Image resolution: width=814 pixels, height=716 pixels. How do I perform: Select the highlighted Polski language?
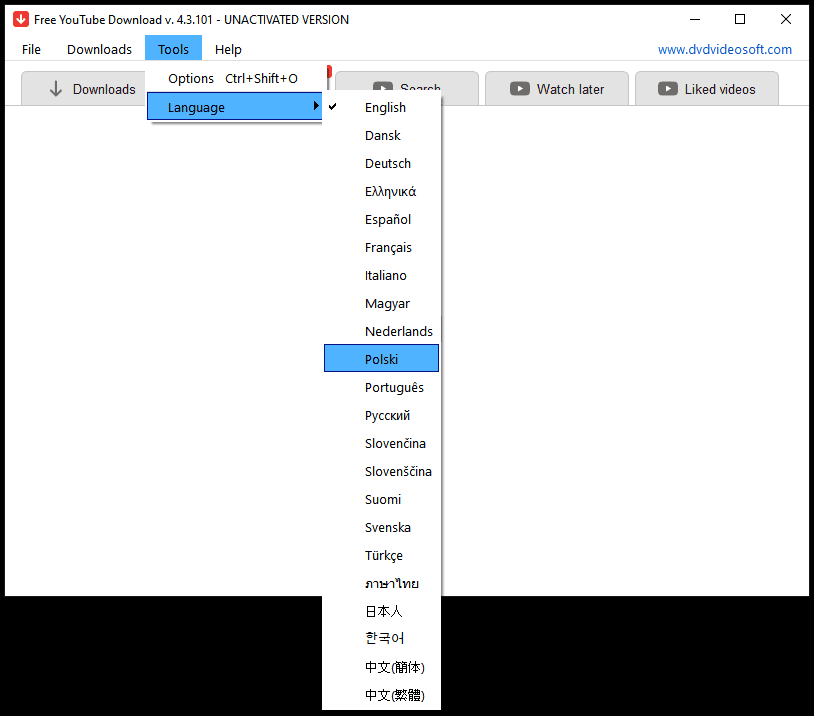(x=382, y=358)
